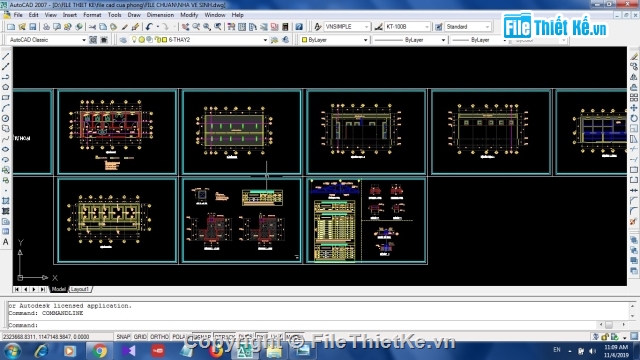Select the Move tool in modify toolbar

(634, 108)
